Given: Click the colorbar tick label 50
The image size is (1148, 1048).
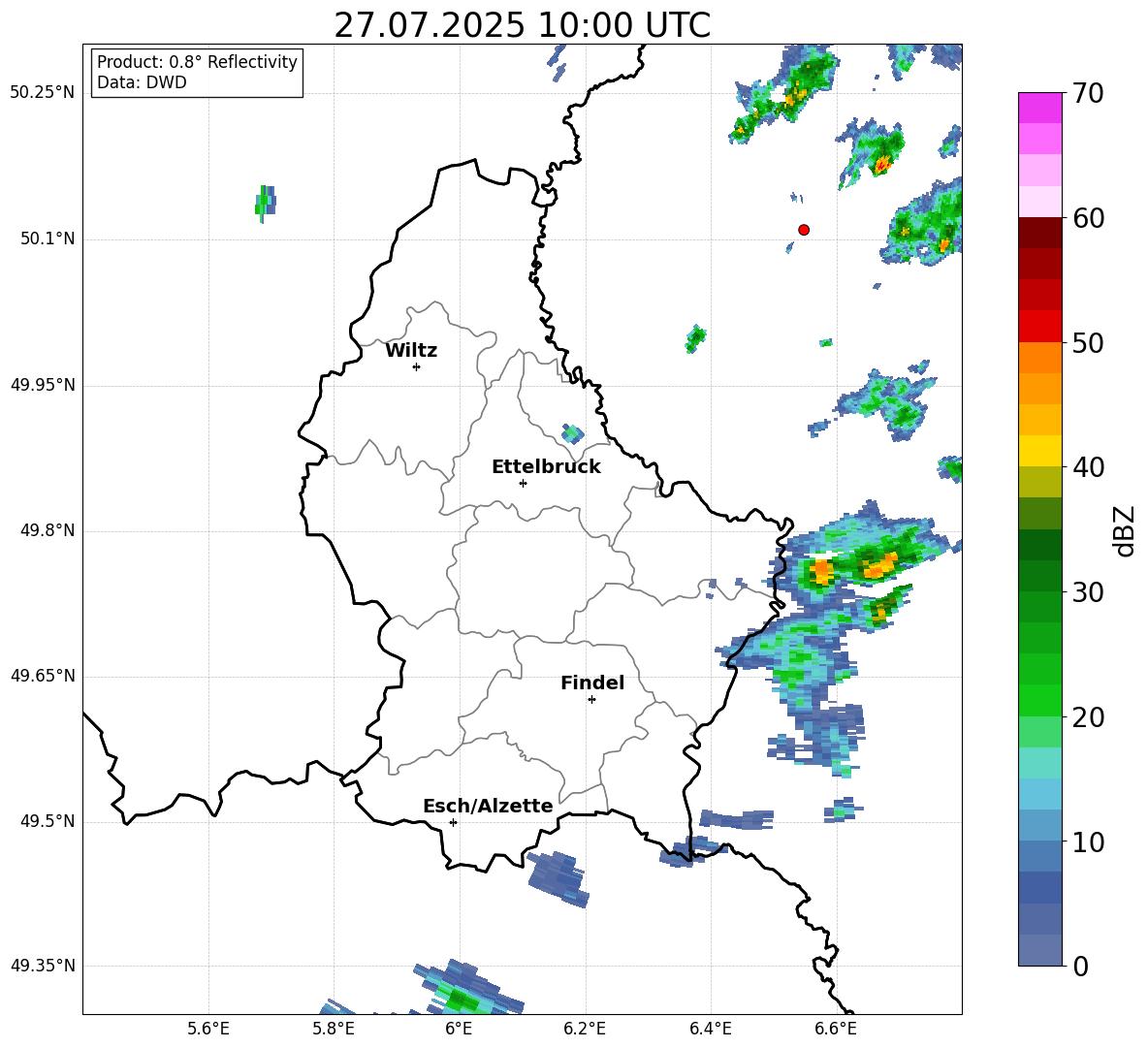Looking at the screenshot, I should [x=1088, y=342].
